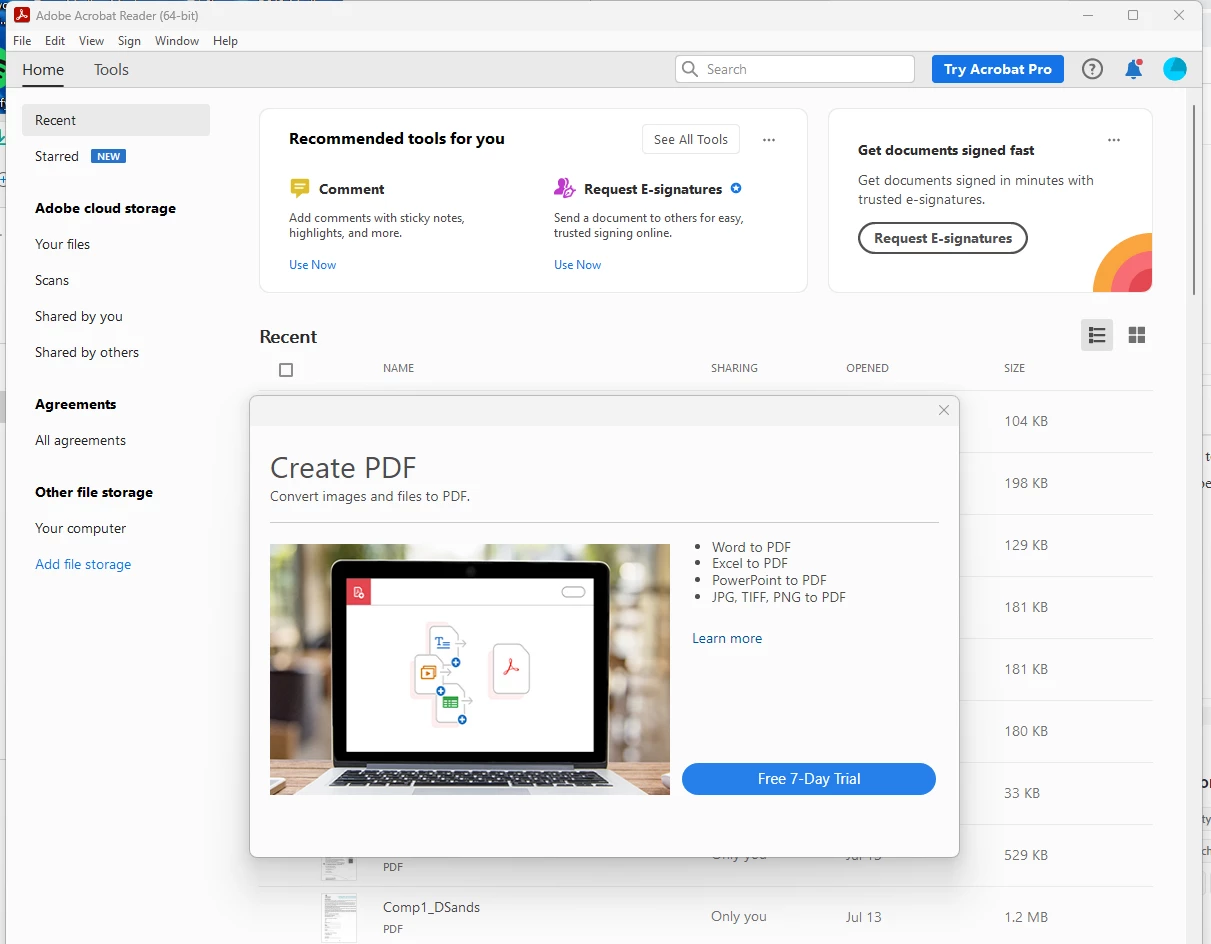This screenshot has width=1211, height=944.
Task: Click the 104 KB size cell
Action: tap(1026, 421)
